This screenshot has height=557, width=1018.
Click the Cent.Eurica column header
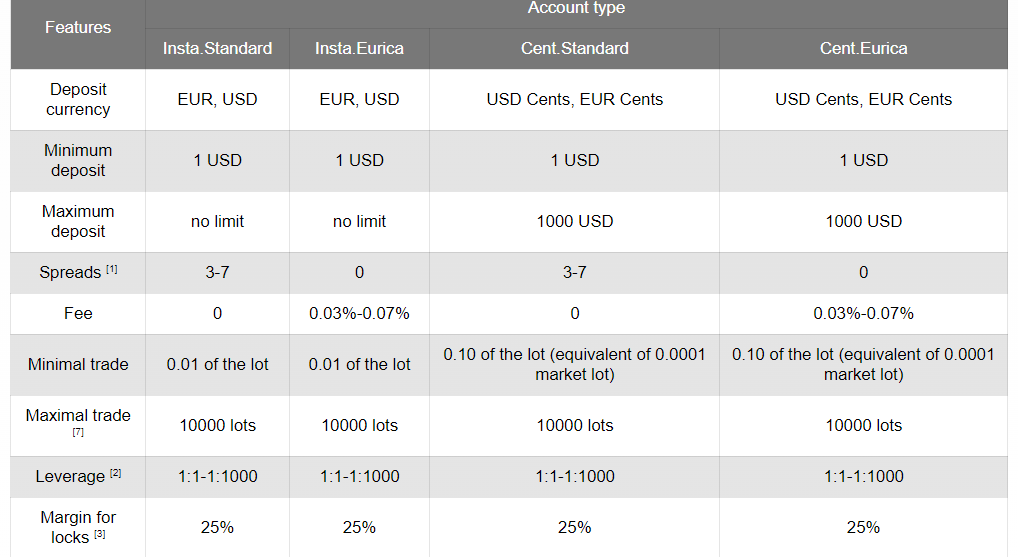click(863, 49)
